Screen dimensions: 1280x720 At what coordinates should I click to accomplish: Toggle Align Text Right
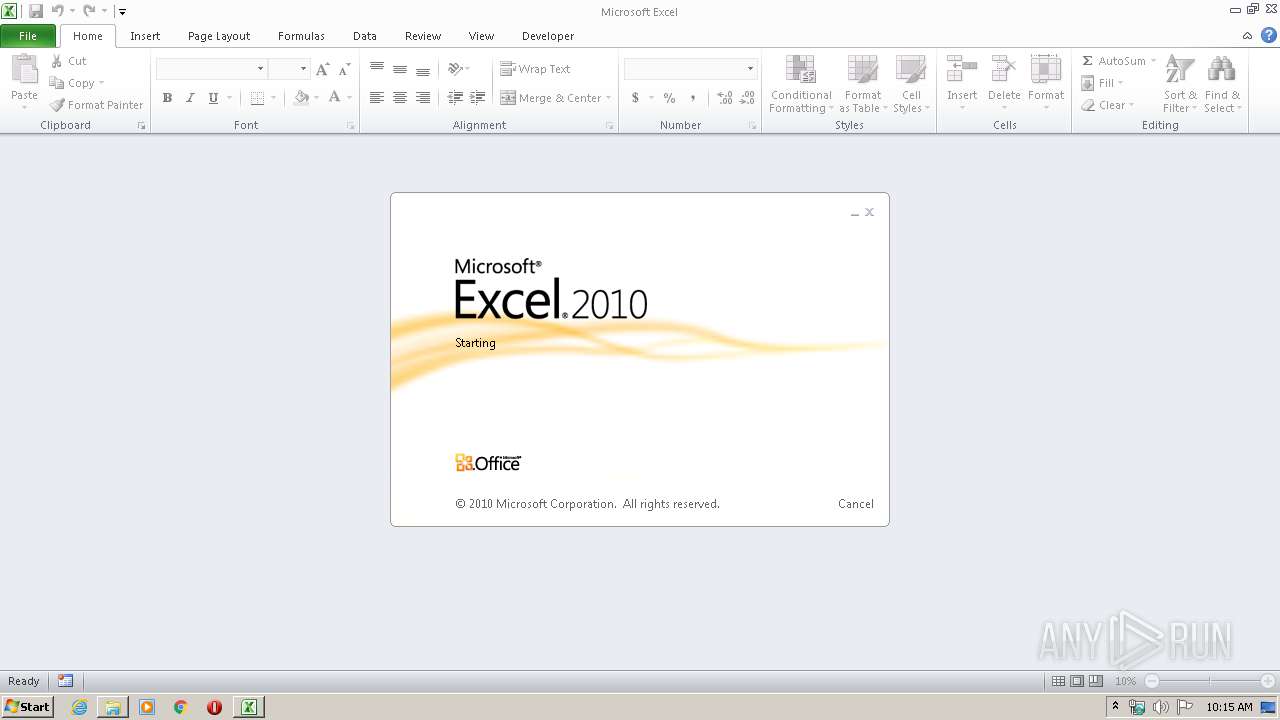tap(423, 98)
